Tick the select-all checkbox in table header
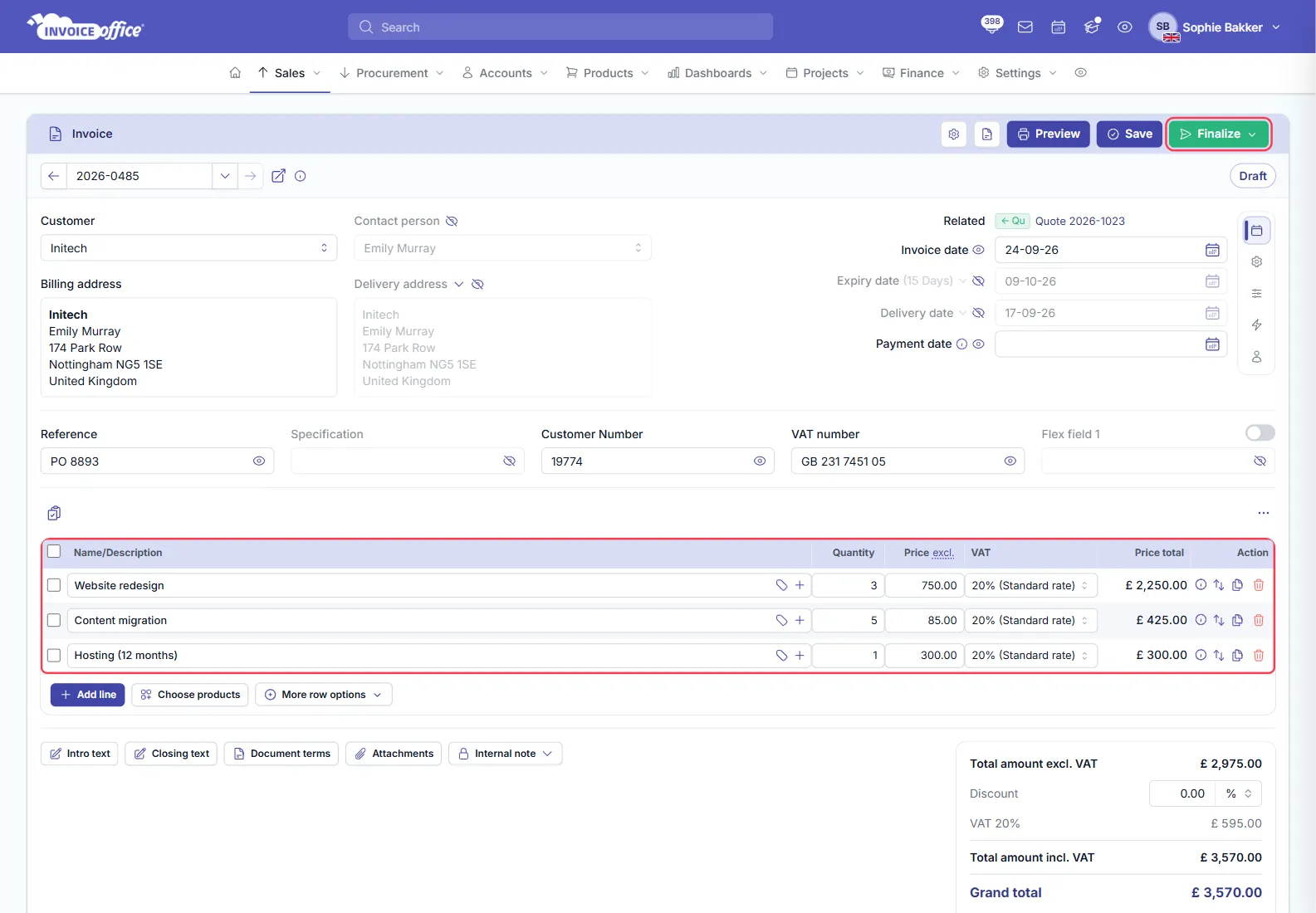 click(54, 552)
